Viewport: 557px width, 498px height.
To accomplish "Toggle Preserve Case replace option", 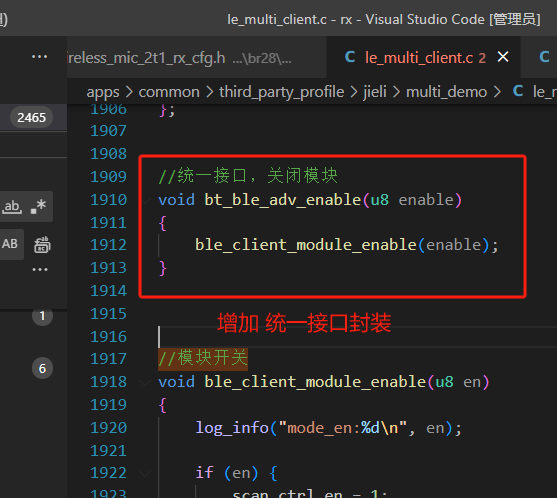I will pyautogui.click(x=10, y=244).
